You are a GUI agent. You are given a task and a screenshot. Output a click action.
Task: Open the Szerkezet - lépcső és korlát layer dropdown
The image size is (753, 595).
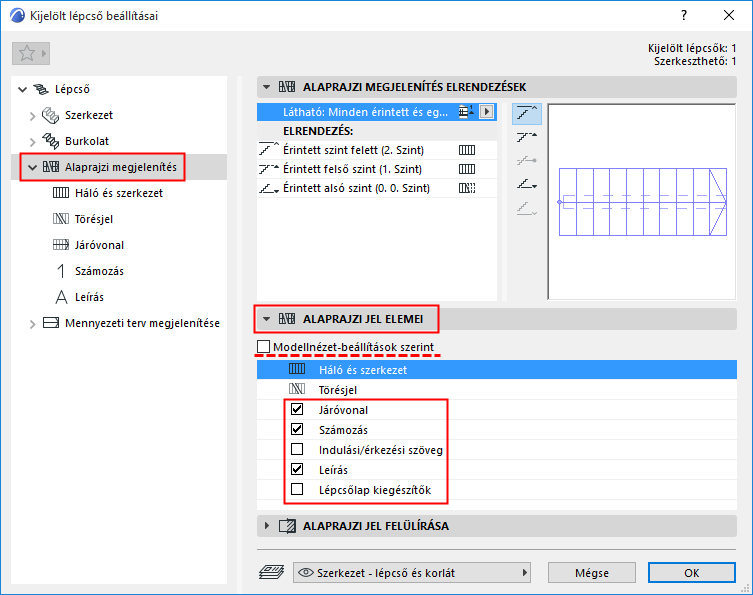pos(412,572)
